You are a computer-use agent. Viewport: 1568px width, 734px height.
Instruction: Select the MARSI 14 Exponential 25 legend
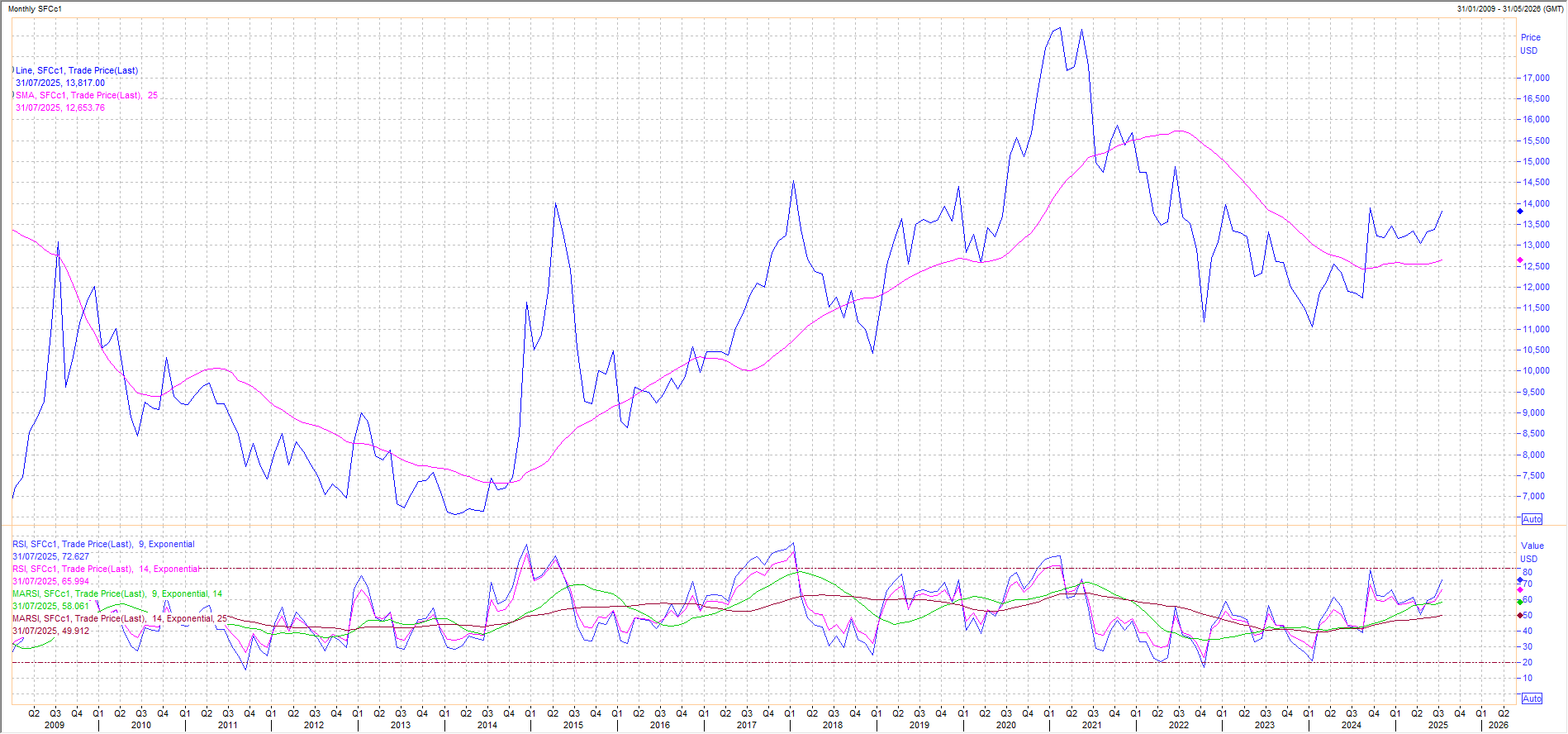click(119, 619)
